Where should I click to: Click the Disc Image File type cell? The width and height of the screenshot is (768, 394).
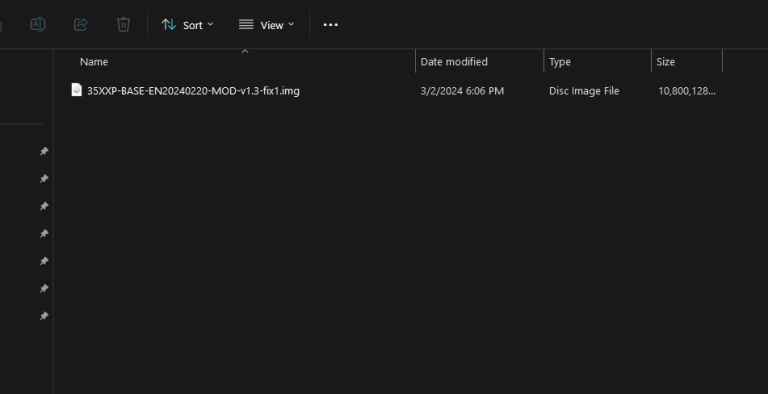(584, 91)
